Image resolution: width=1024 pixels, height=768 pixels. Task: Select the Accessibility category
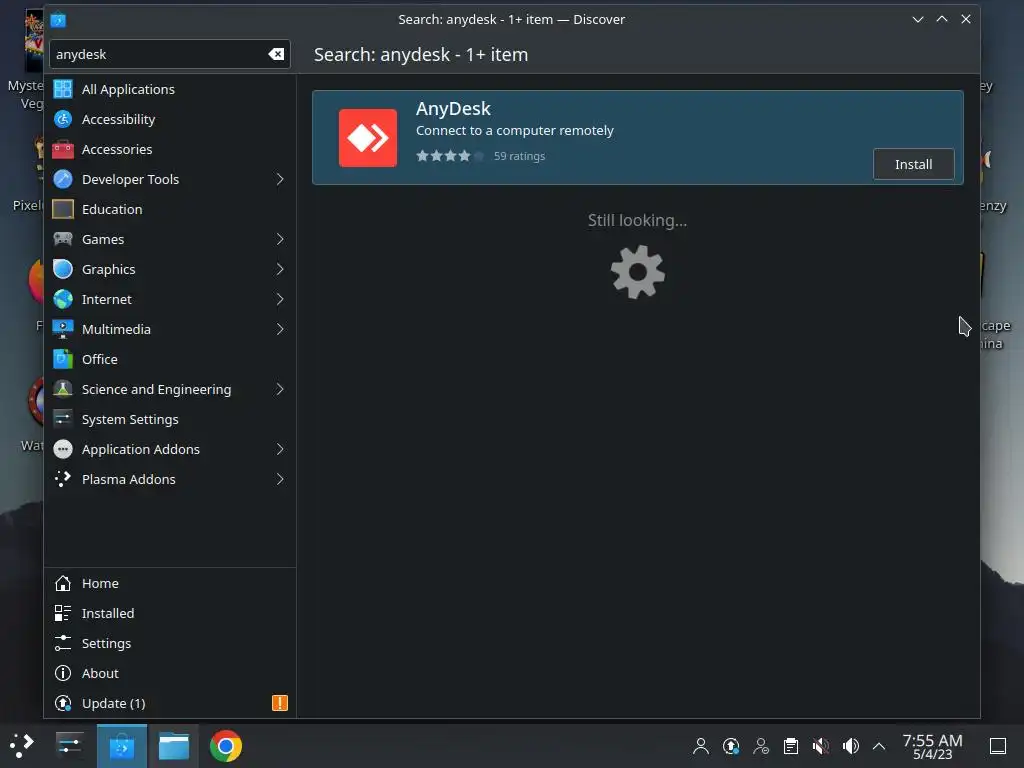170,119
